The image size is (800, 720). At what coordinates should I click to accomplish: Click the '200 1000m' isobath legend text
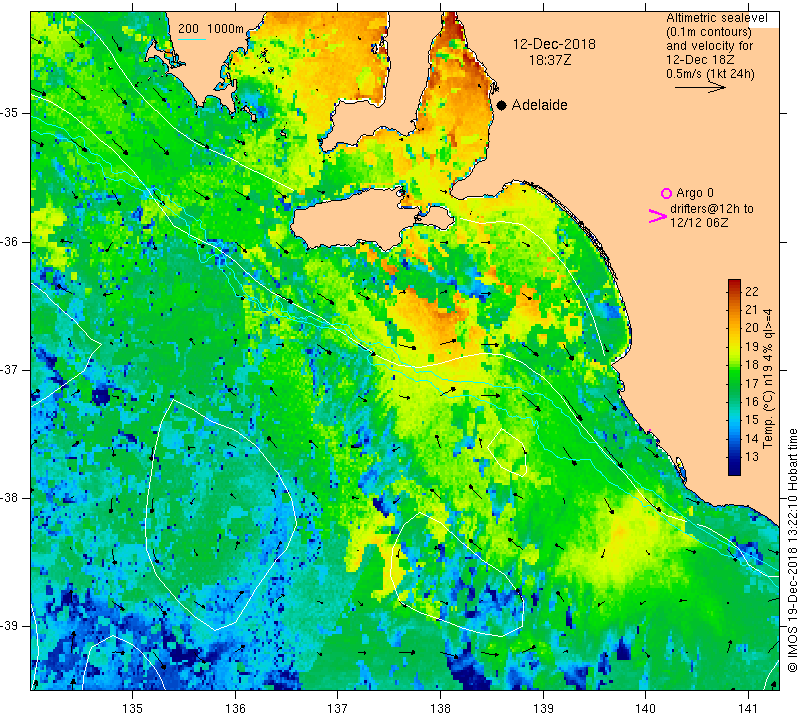pyautogui.click(x=211, y=29)
